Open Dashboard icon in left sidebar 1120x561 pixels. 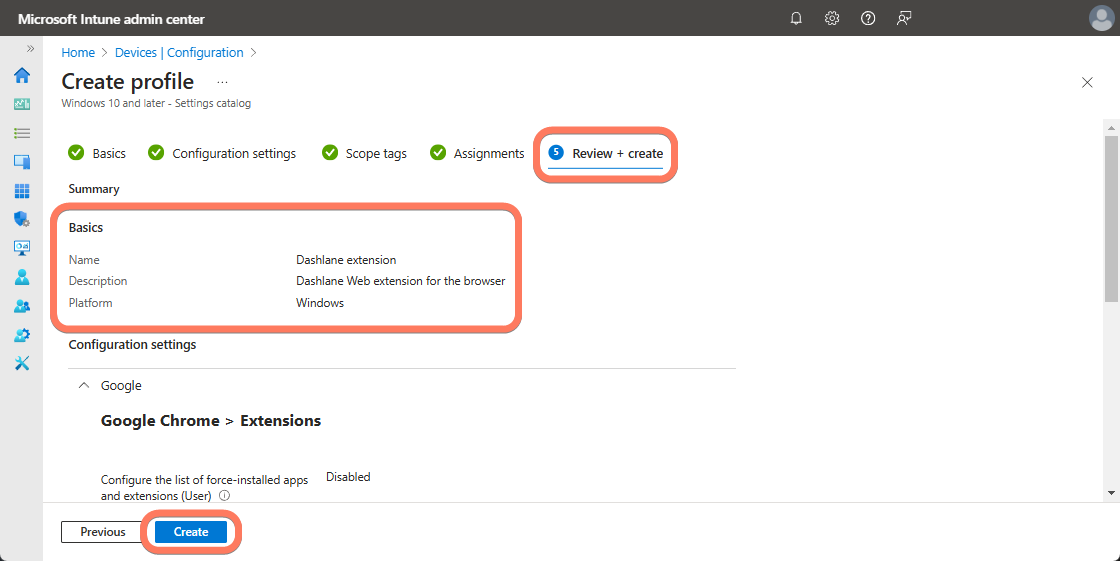[21, 104]
